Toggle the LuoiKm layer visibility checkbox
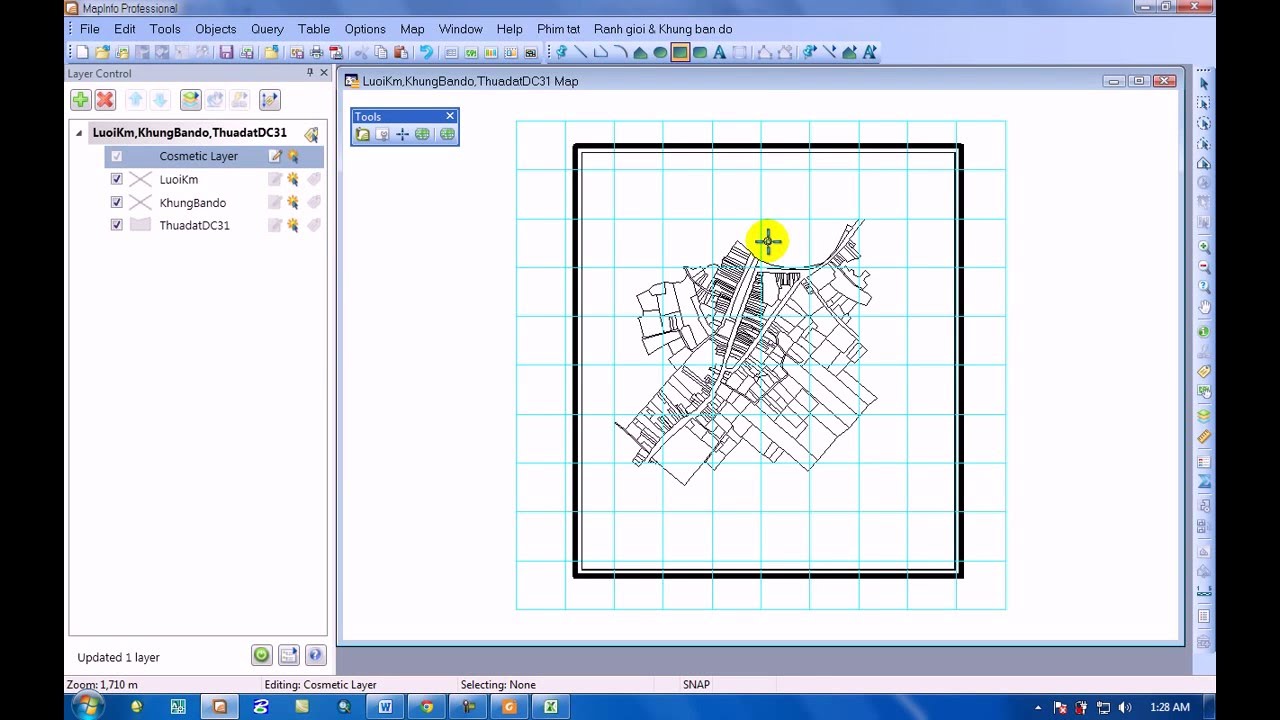This screenshot has height=720, width=1280. (117, 179)
